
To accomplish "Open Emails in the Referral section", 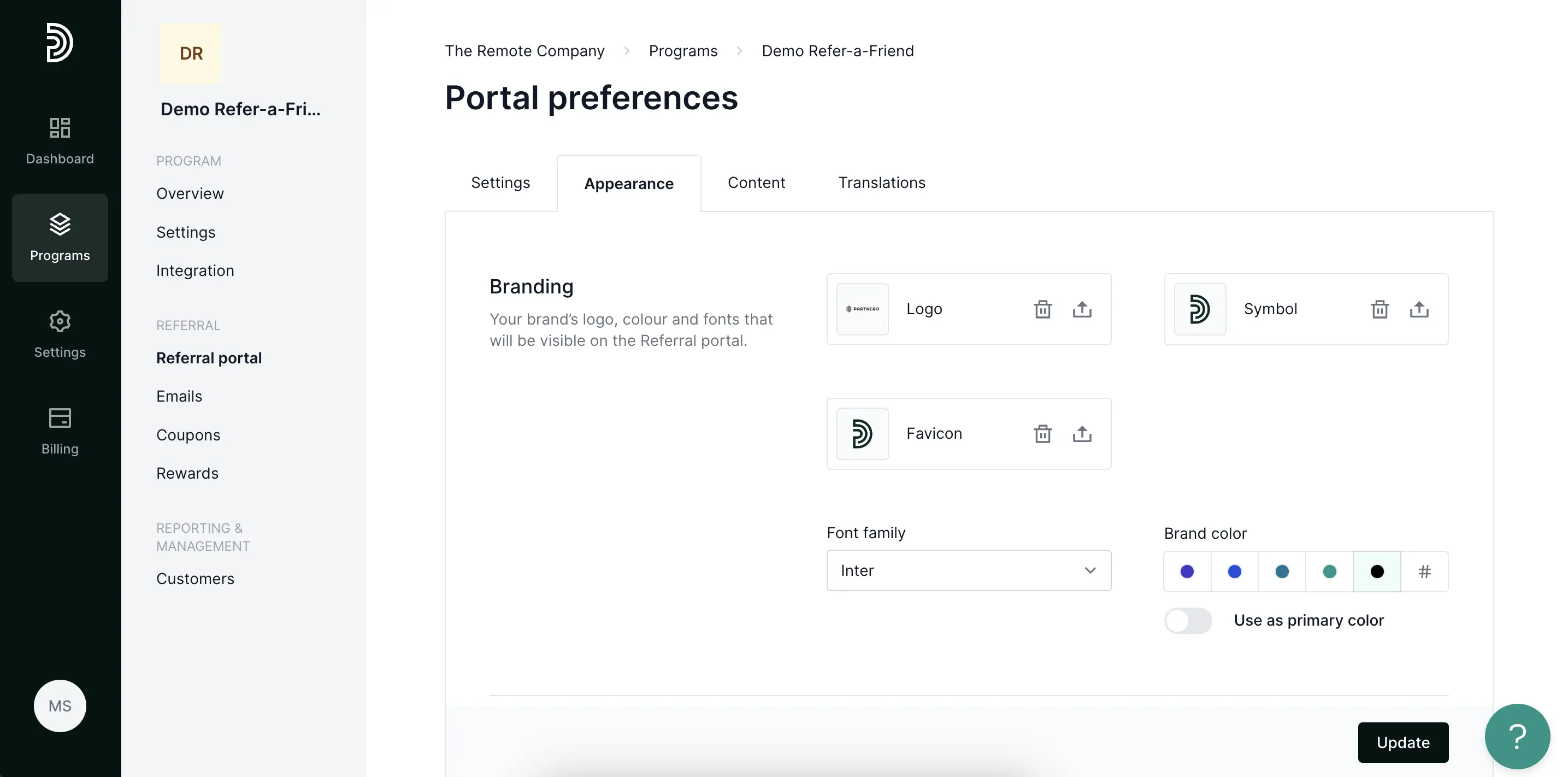I will coord(179,396).
